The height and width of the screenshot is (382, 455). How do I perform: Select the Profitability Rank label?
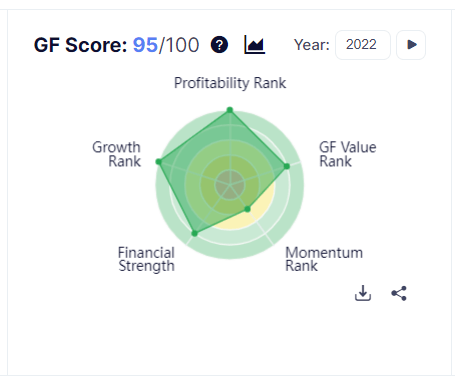point(230,83)
